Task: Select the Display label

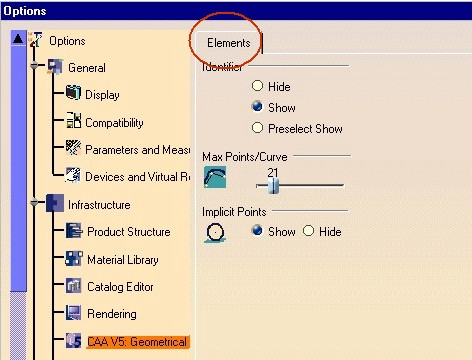Action: pos(102,95)
